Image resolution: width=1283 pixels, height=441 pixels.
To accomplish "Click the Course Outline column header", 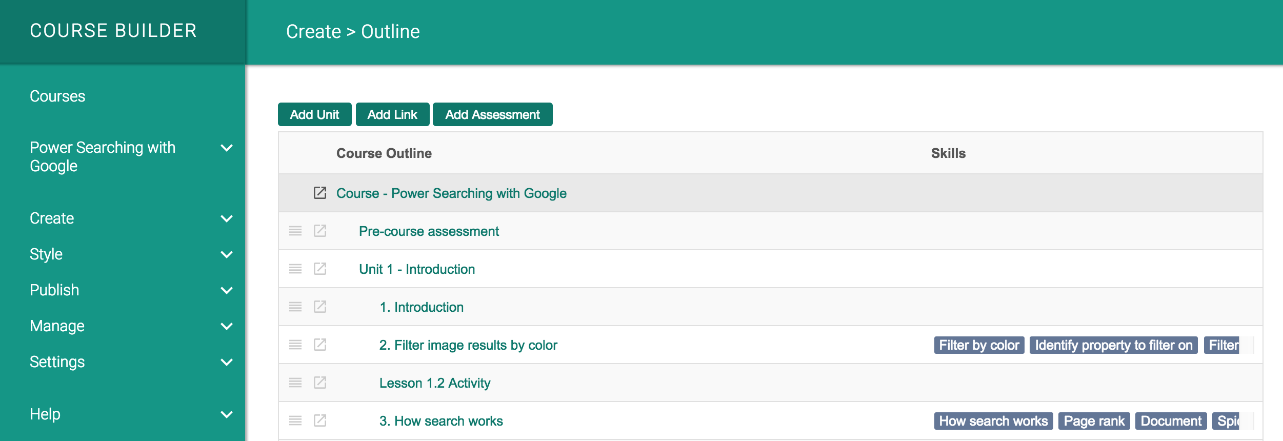I will [384, 153].
